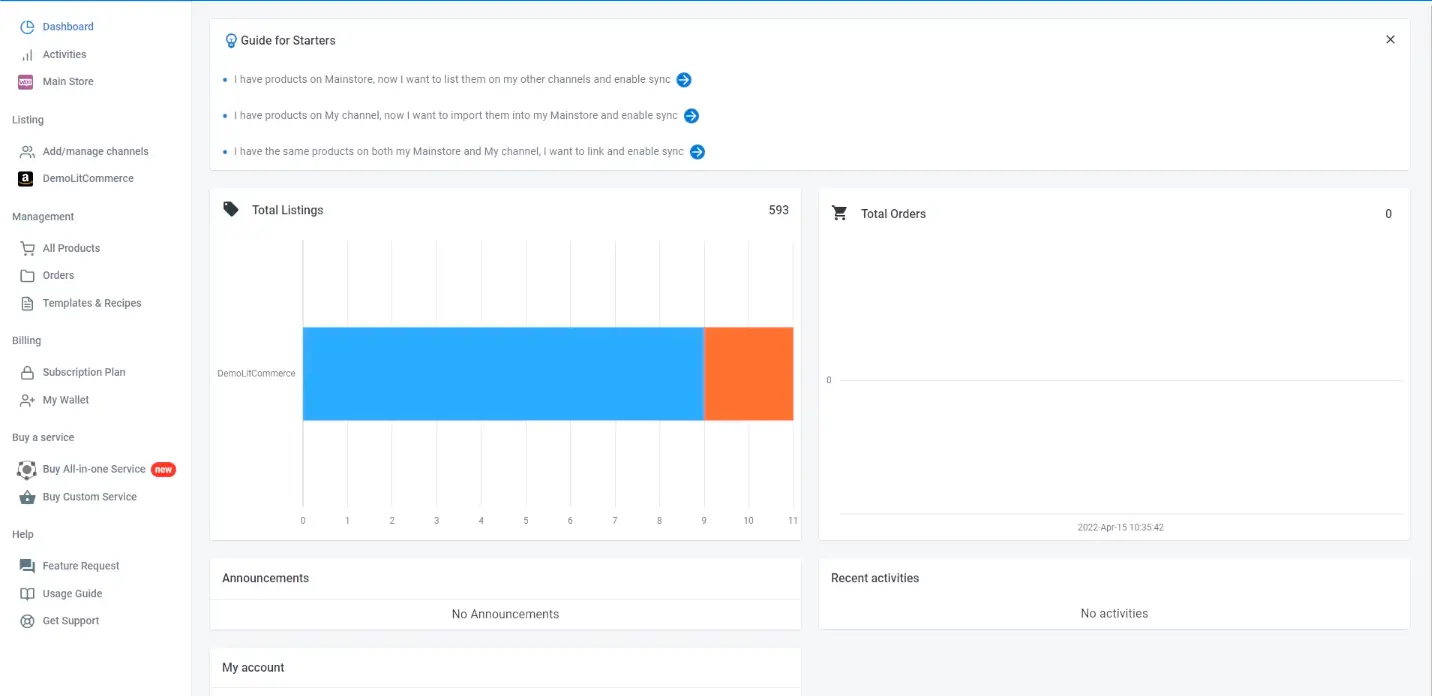Image resolution: width=1432 pixels, height=696 pixels.
Task: Open the Orders sidebar entry
Action: coord(58,276)
